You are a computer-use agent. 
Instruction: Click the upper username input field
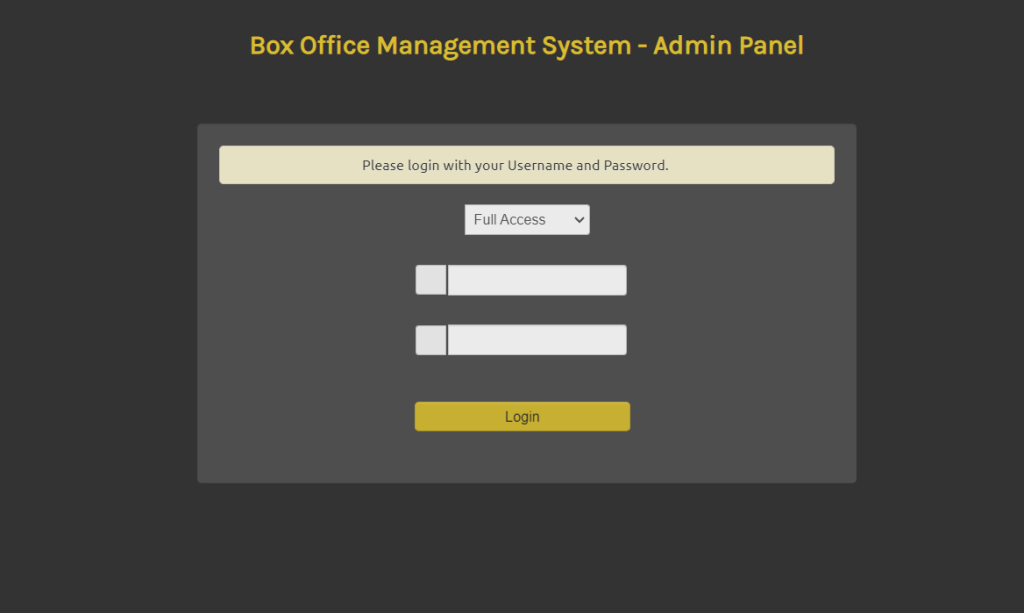tap(537, 280)
